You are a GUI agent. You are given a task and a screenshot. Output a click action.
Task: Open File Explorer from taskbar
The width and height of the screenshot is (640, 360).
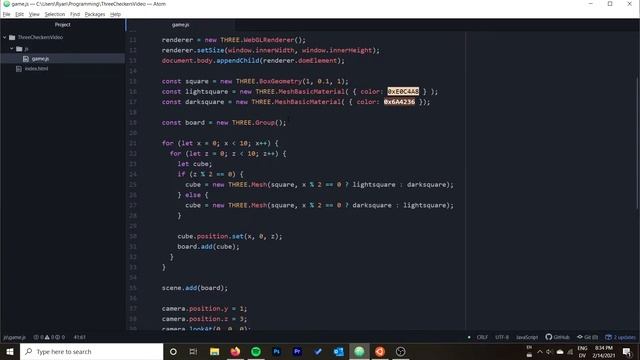214,351
